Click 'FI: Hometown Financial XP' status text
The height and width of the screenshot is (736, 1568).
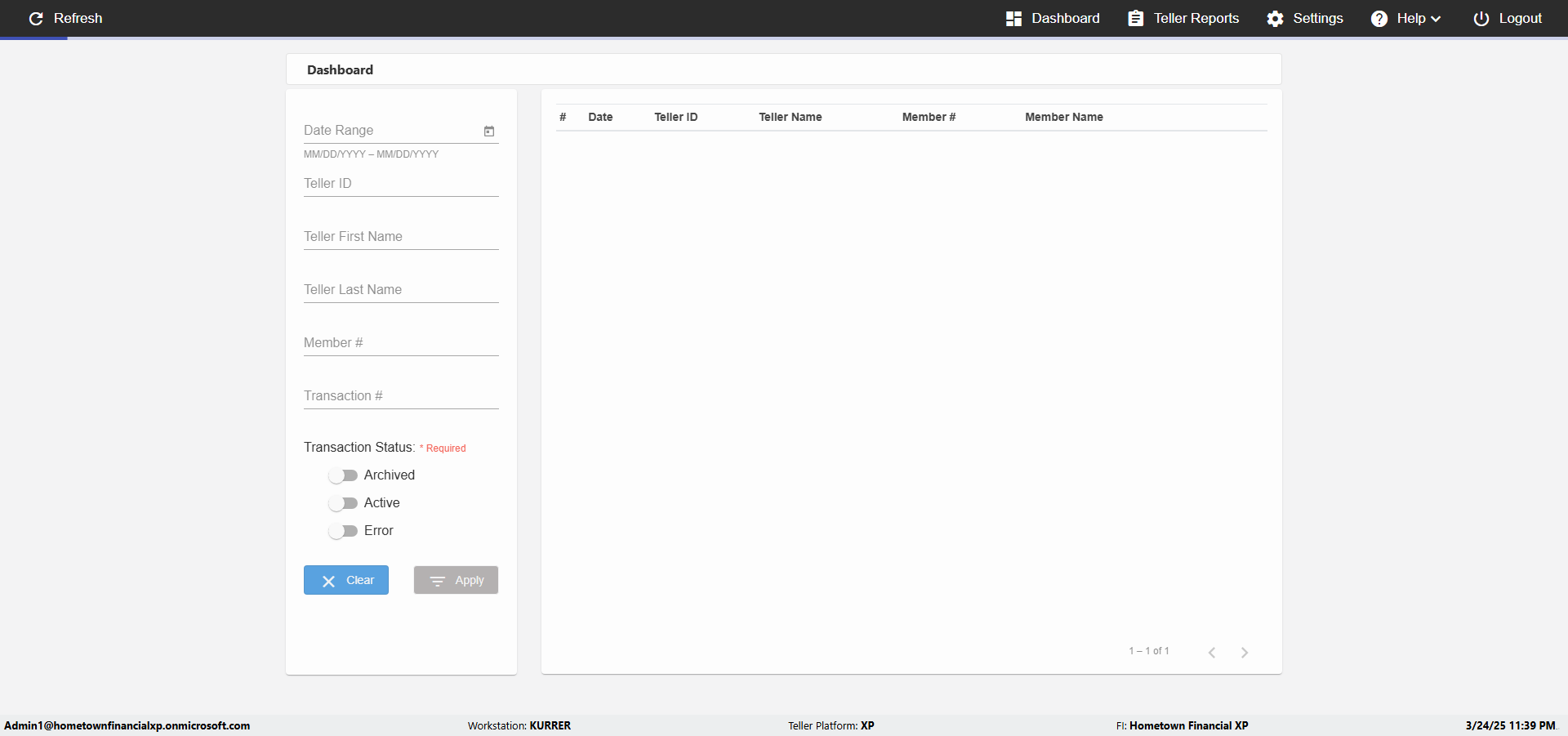click(1183, 725)
